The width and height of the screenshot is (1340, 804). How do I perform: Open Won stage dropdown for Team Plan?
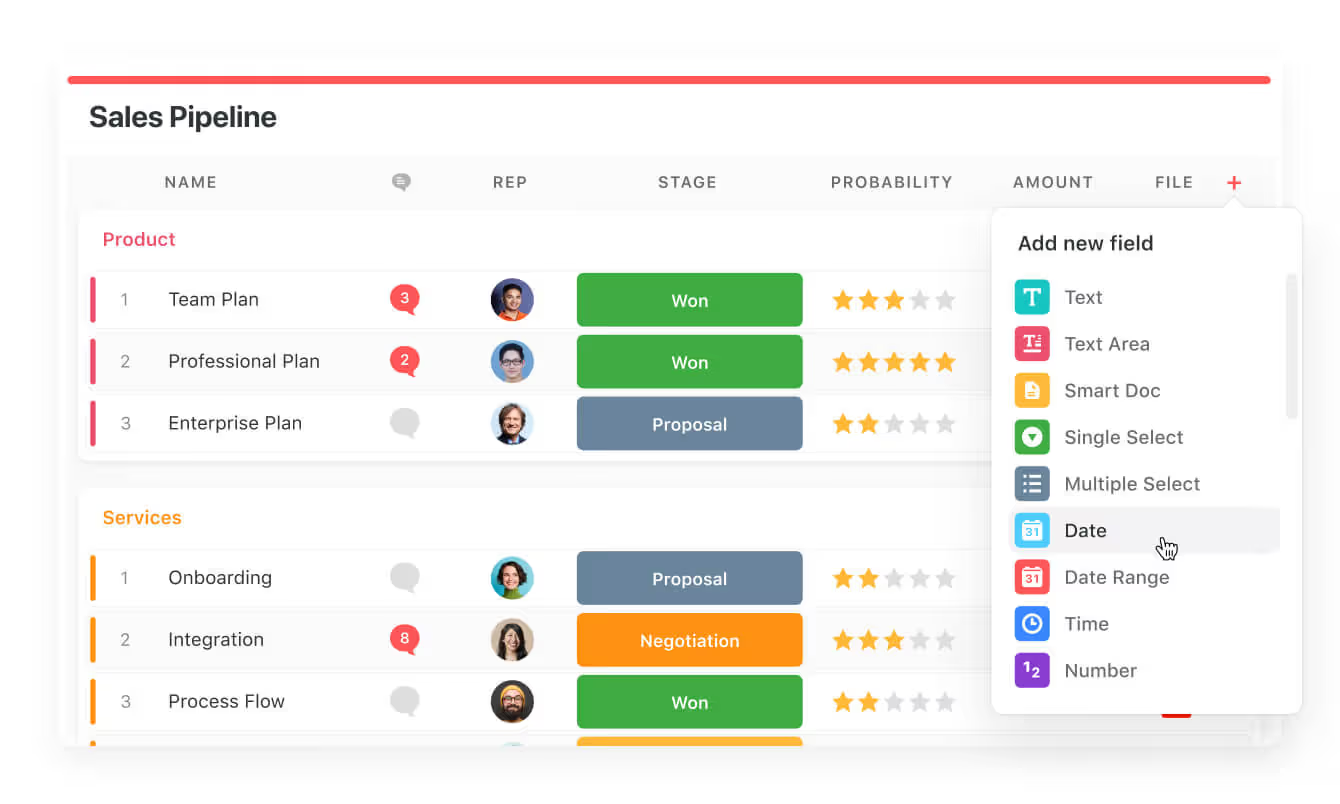[x=689, y=300]
